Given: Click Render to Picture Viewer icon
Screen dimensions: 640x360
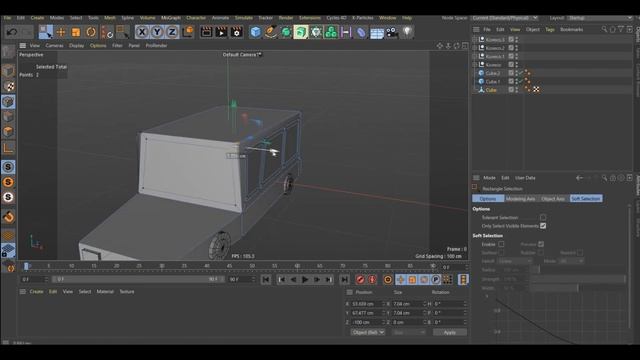Looking at the screenshot, I should (x=221, y=32).
